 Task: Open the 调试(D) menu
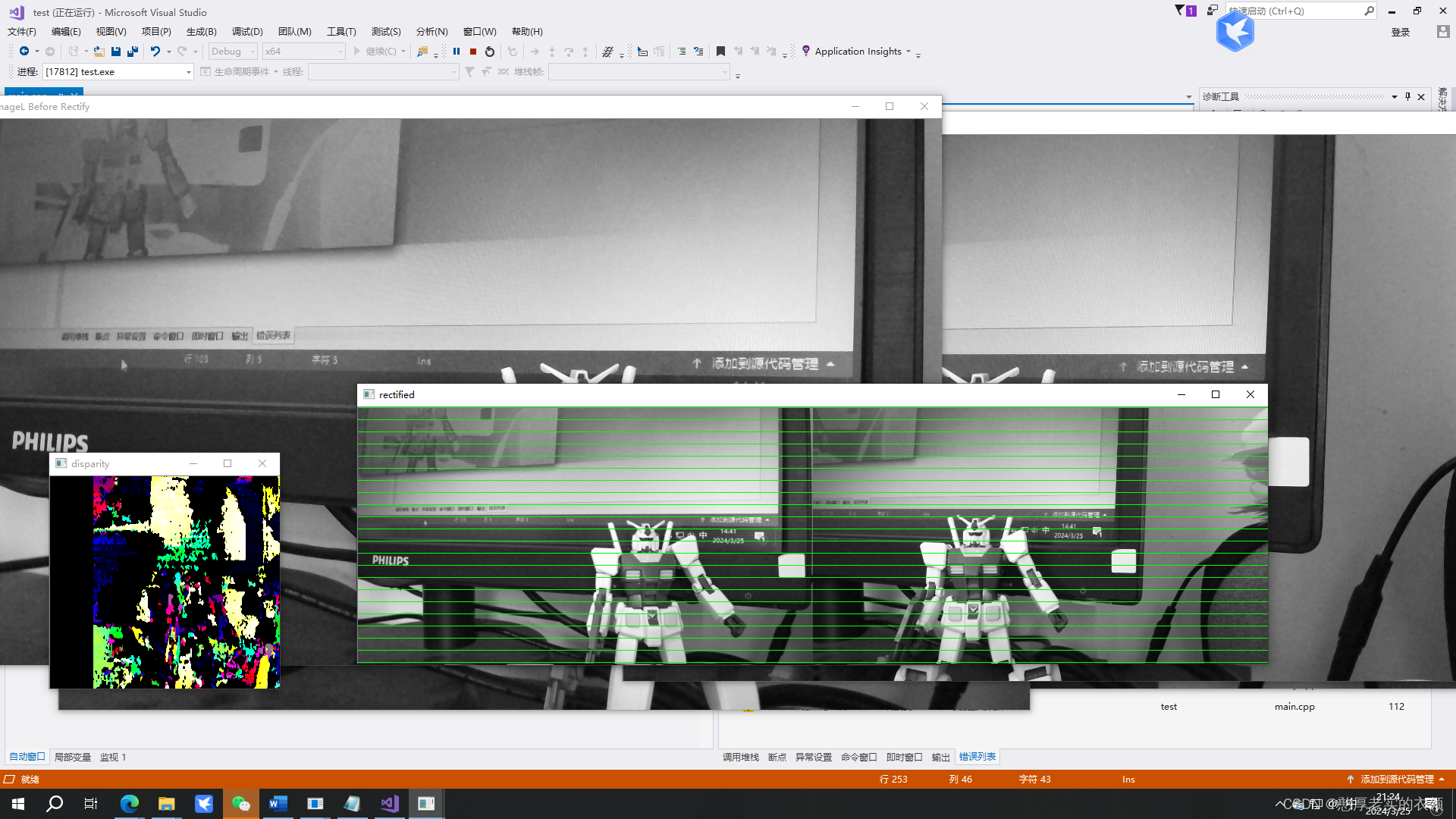247,32
